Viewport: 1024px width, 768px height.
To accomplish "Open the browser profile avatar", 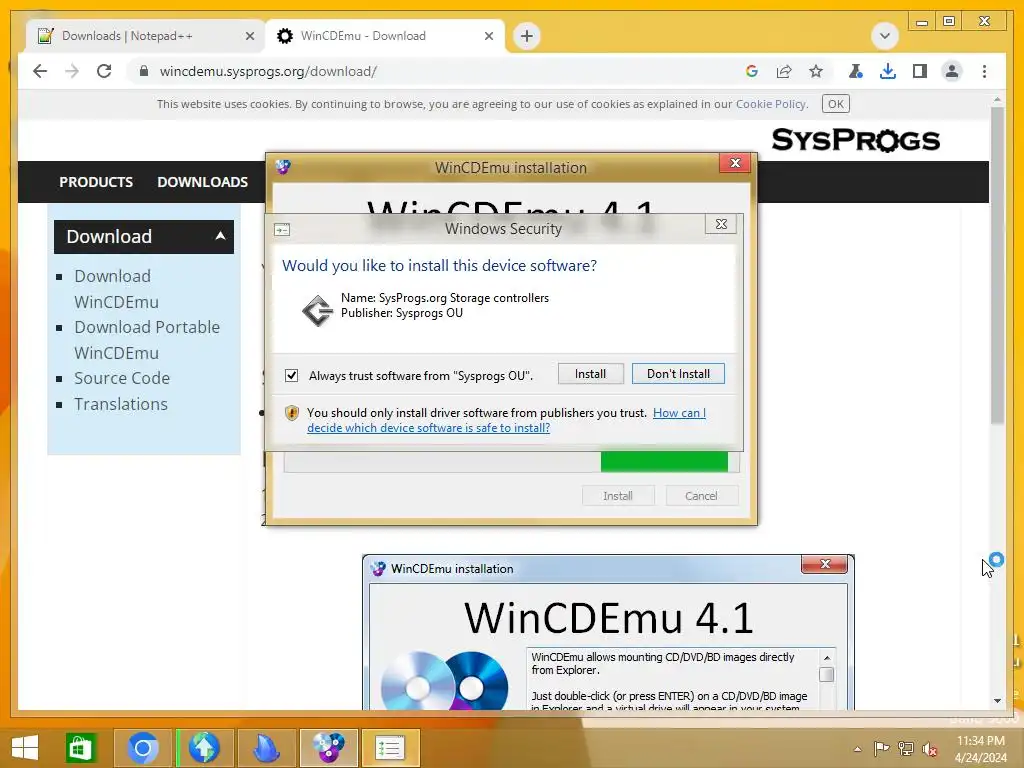I will (x=952, y=71).
